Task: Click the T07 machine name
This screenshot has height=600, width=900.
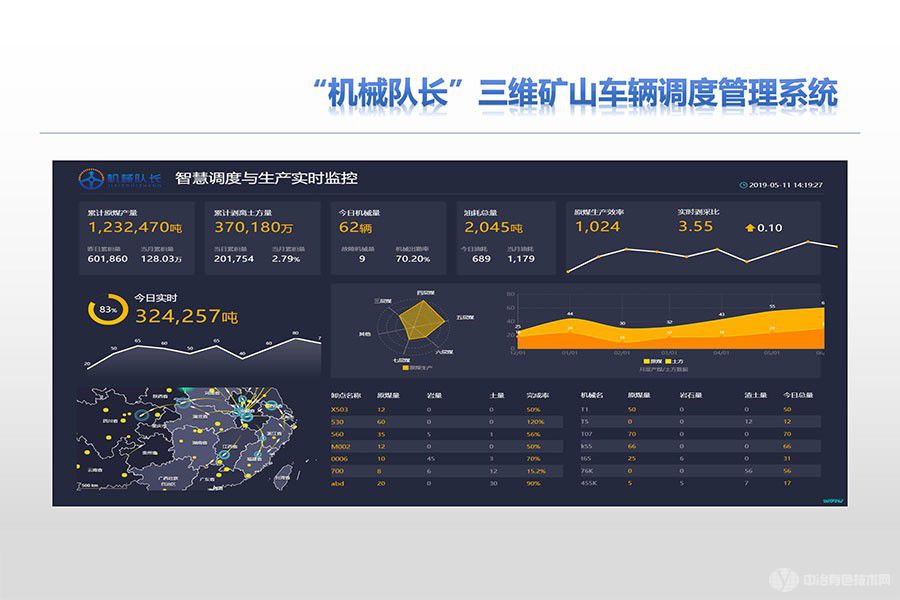Action: [587, 435]
